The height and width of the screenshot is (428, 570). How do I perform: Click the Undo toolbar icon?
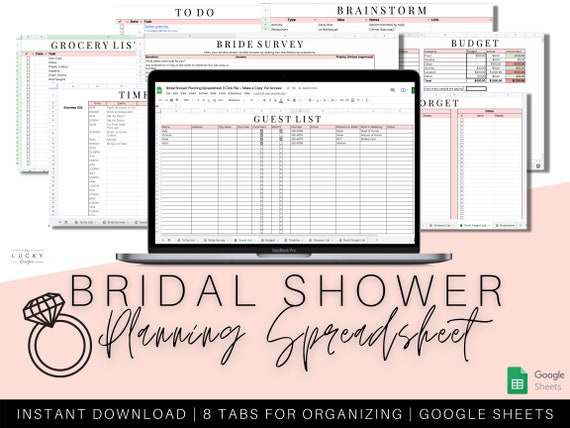(x=160, y=100)
